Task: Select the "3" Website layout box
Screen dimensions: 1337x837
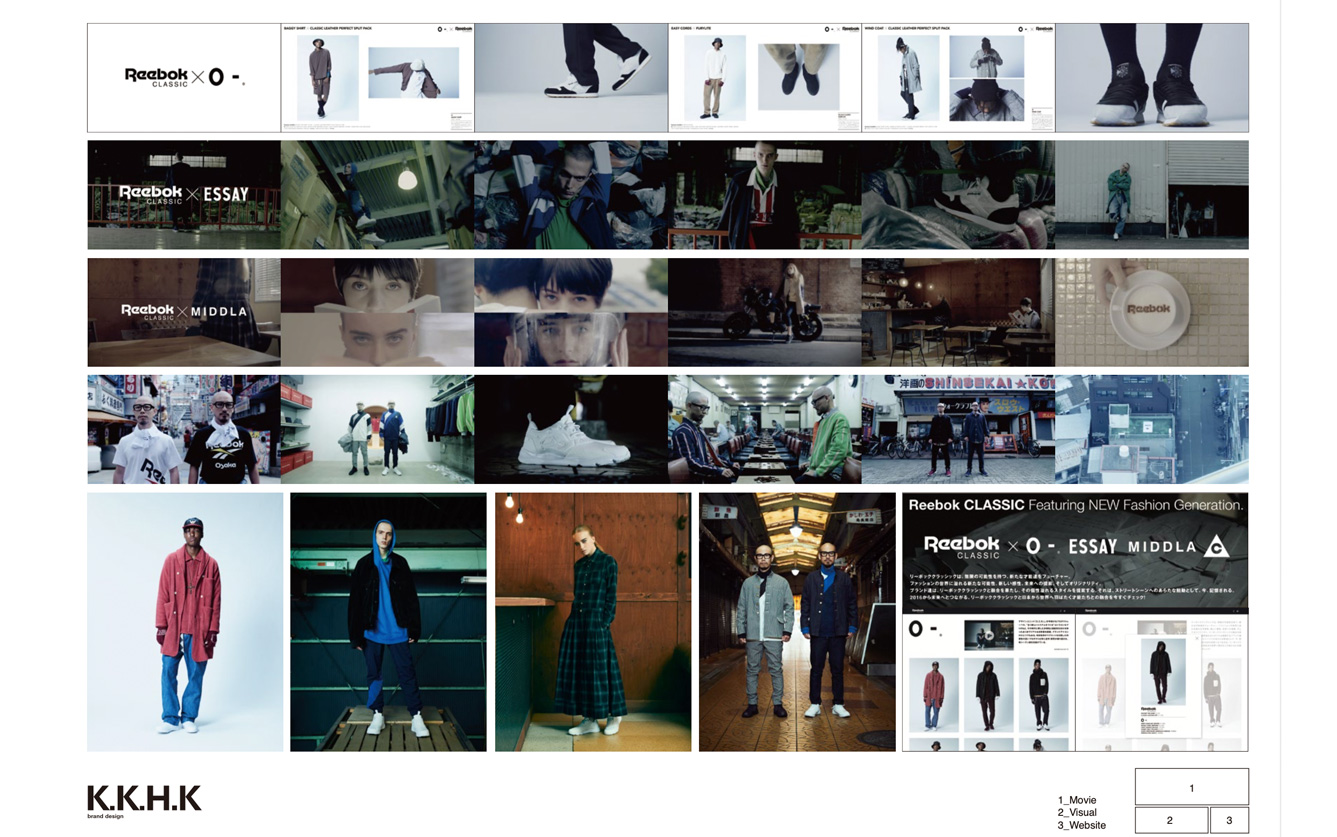Action: [x=1229, y=820]
